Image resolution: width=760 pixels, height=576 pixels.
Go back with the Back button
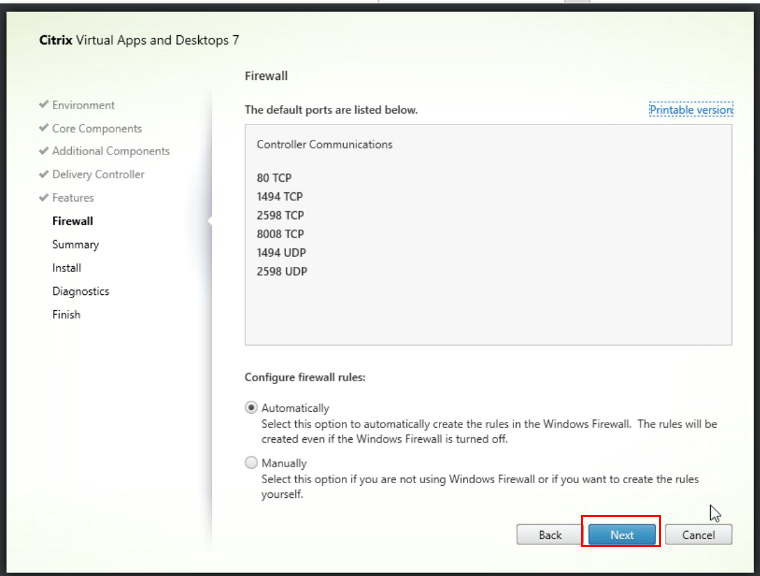click(x=550, y=535)
